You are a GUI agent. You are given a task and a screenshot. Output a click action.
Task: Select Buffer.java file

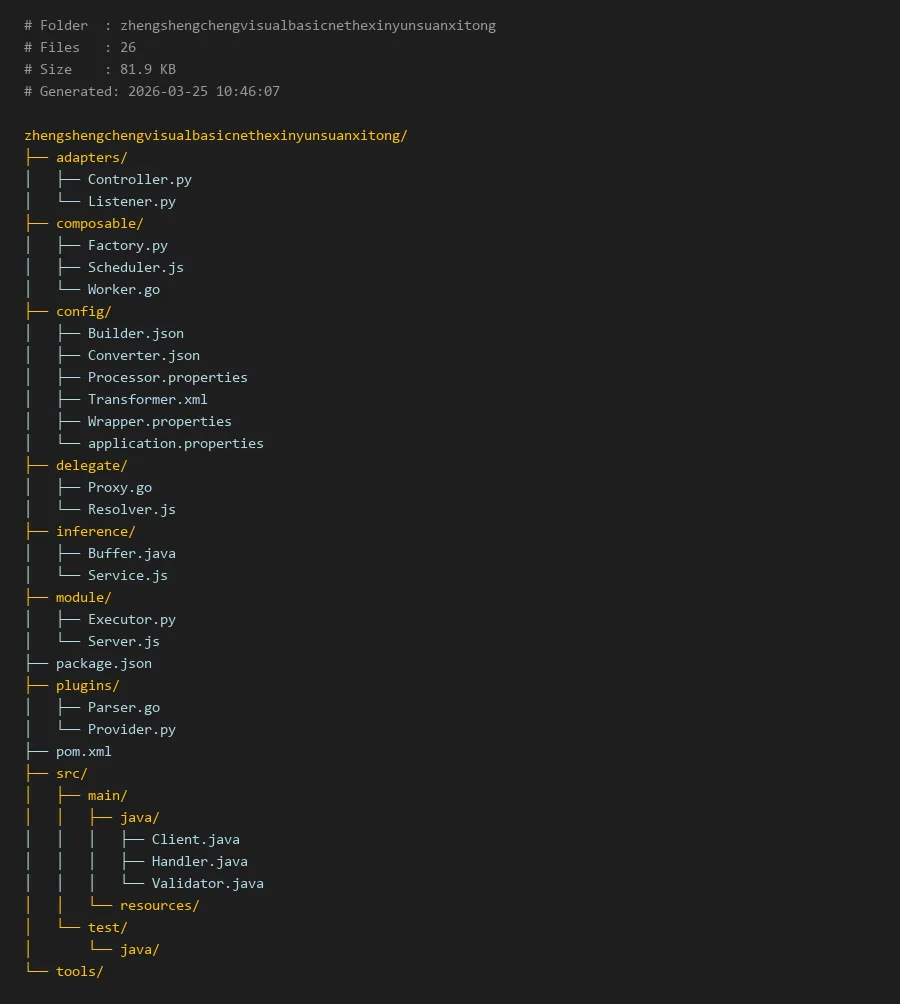[x=131, y=553]
